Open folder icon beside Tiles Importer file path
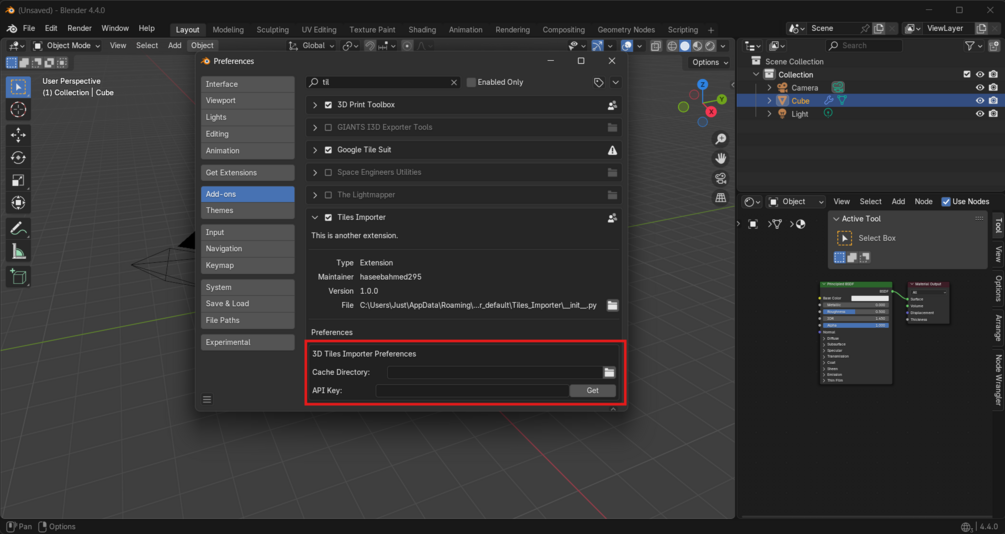The width and height of the screenshot is (1005, 534). pyautogui.click(x=613, y=306)
